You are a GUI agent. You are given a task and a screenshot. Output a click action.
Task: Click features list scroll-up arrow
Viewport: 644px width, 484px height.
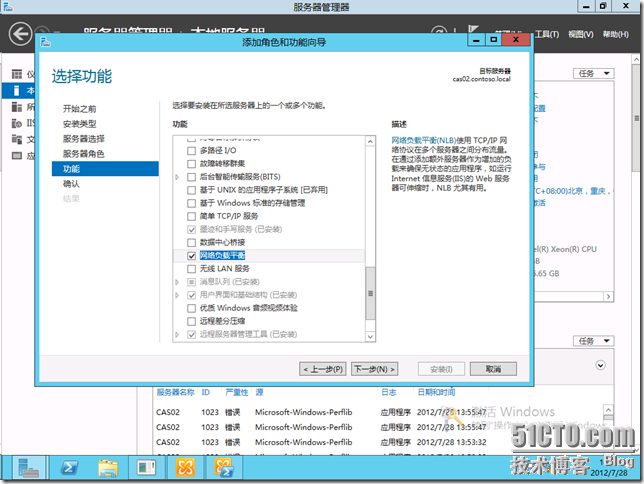tap(370, 141)
